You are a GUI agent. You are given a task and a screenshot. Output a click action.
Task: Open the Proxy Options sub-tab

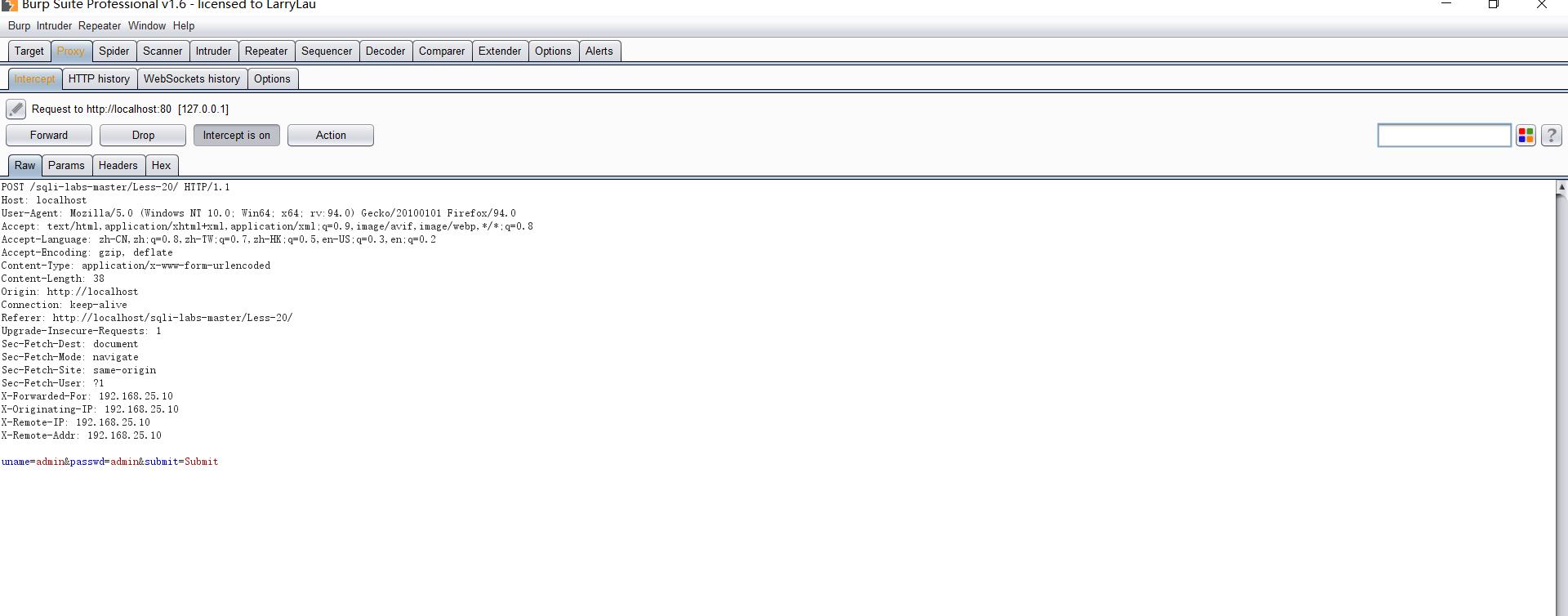point(272,79)
